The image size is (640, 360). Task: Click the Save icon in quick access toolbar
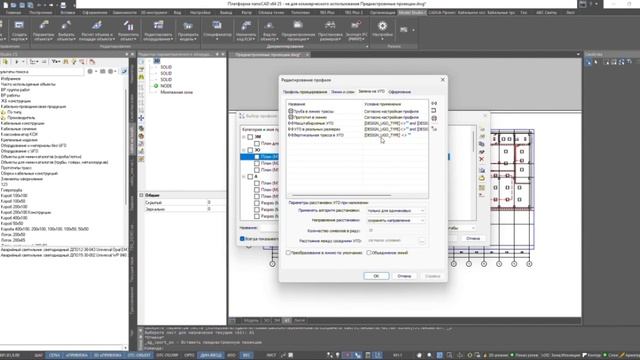pyautogui.click(x=22, y=5)
